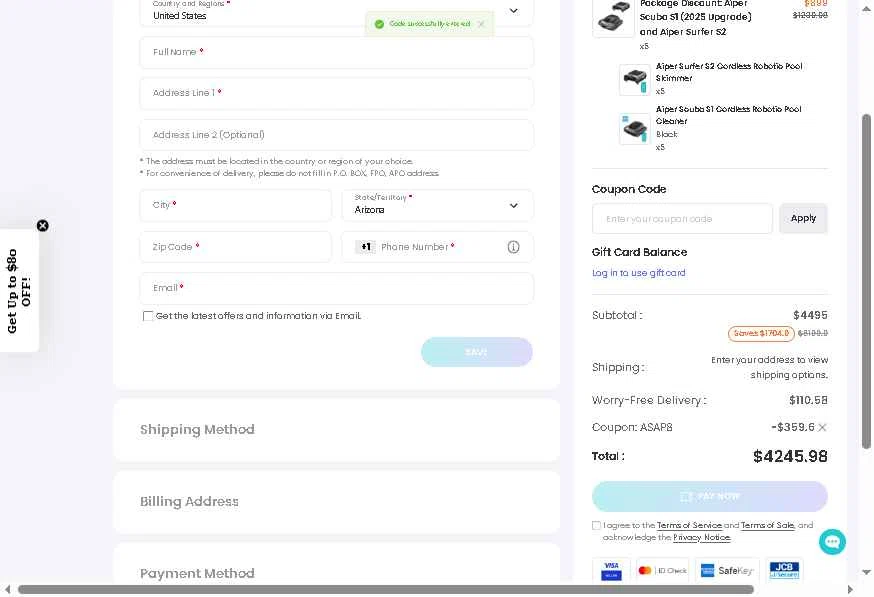Click the horizontal scrollbar thumb
The width and height of the screenshot is (874, 597).
pyautogui.click(x=386, y=590)
